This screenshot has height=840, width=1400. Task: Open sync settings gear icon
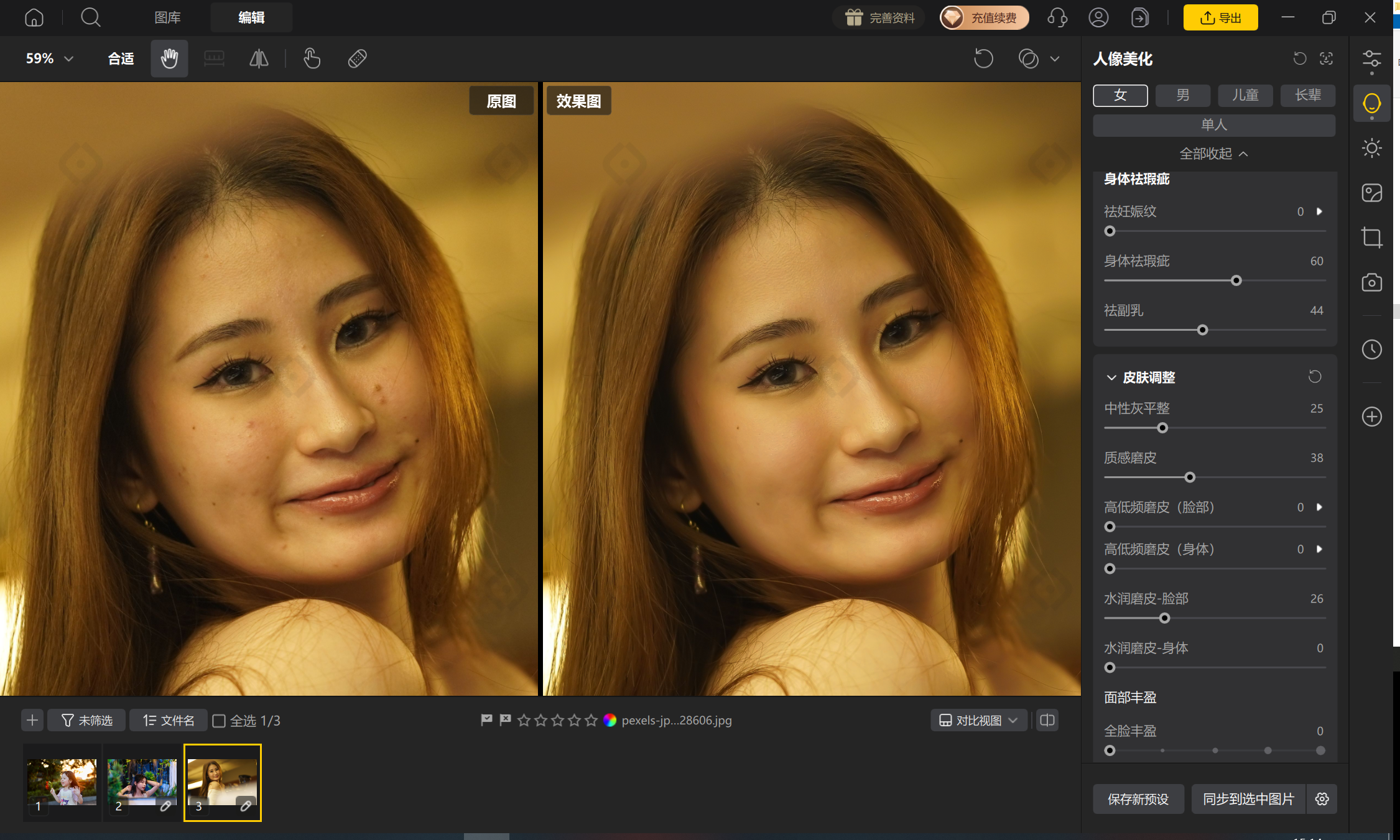click(x=1322, y=799)
